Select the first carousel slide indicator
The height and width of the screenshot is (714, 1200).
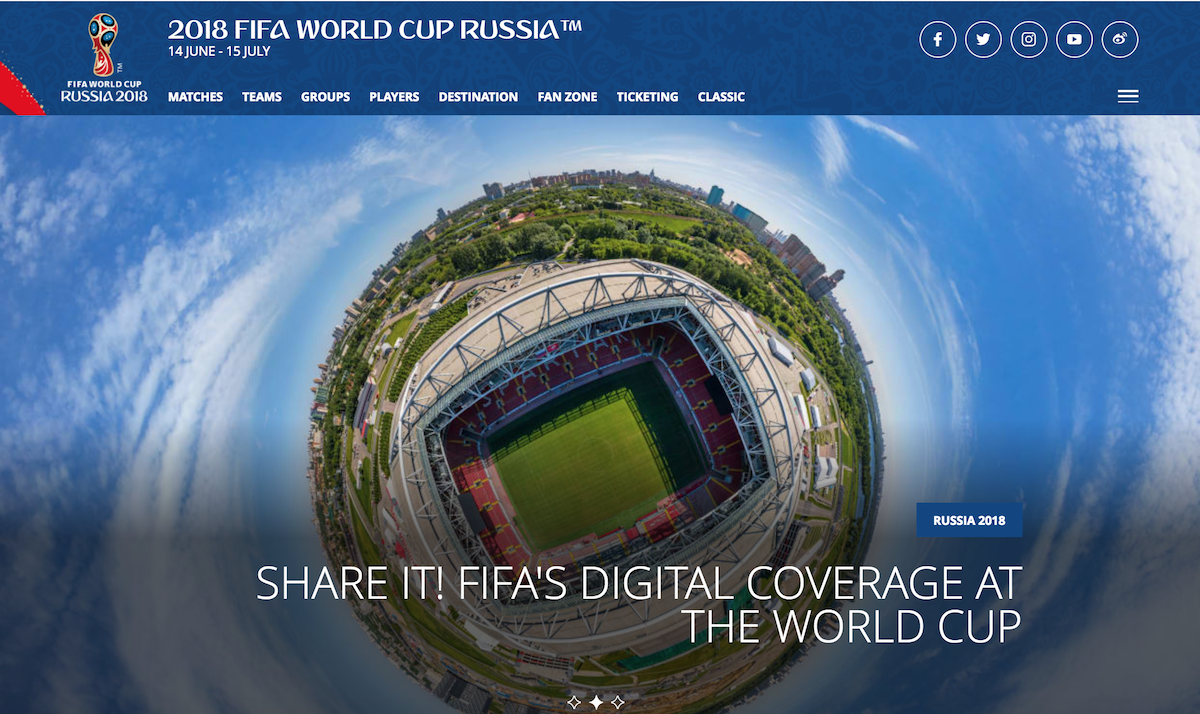(x=574, y=702)
